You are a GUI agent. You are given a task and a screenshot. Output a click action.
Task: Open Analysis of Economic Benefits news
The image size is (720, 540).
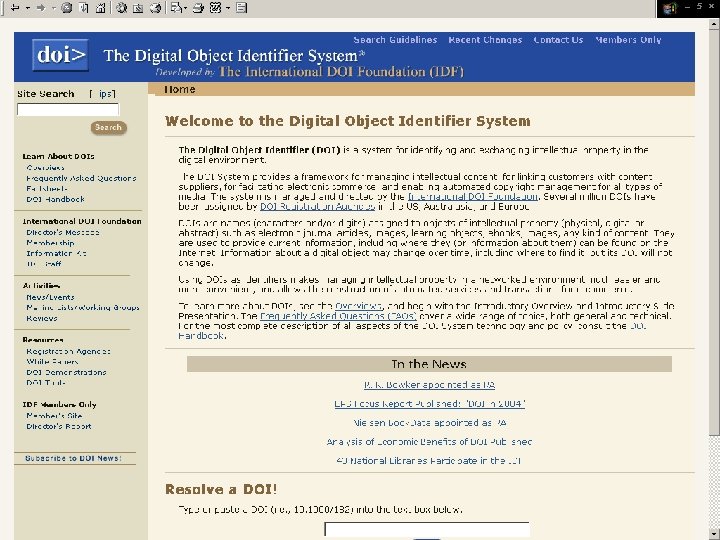pyautogui.click(x=429, y=442)
